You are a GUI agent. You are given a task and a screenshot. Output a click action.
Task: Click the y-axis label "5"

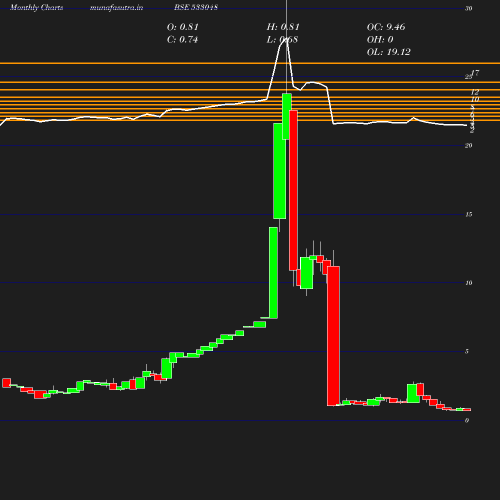(467, 351)
